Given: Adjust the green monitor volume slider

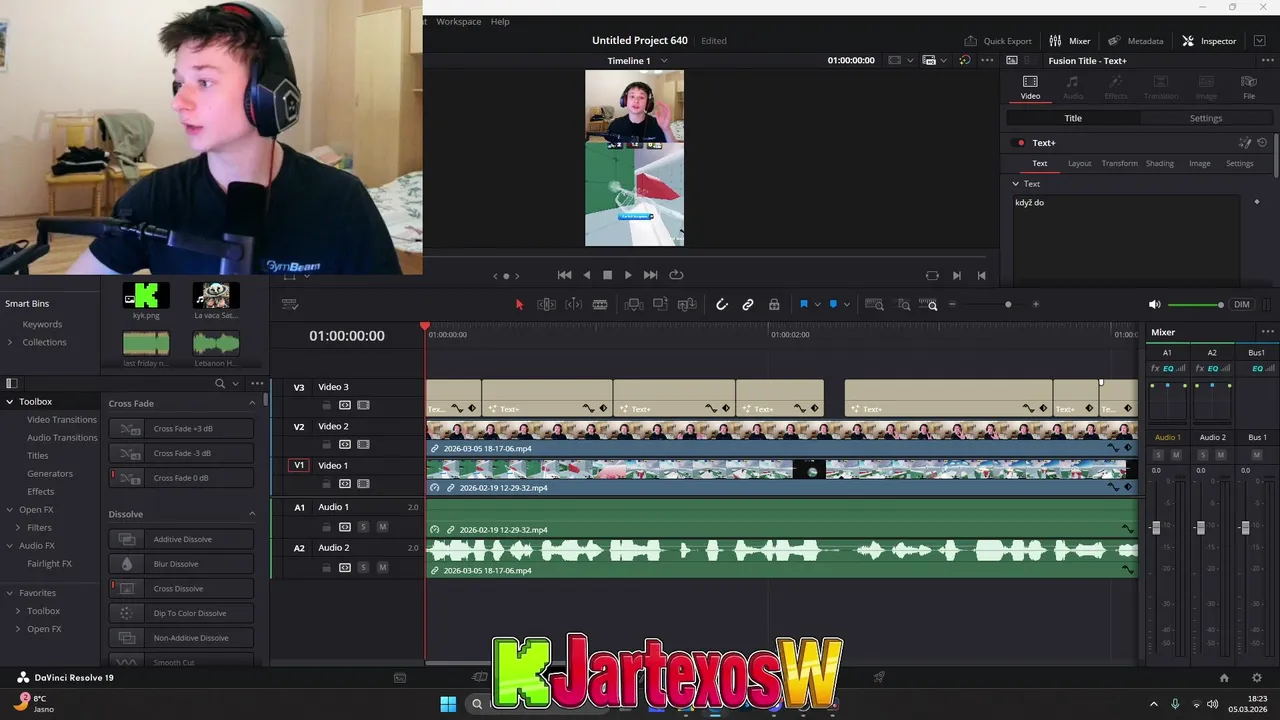Looking at the screenshot, I should coord(1195,305).
